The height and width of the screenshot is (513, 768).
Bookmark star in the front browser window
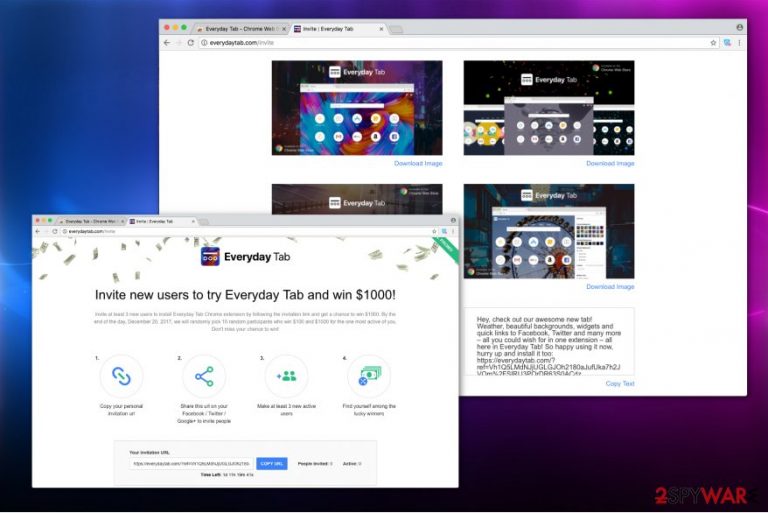coord(434,231)
